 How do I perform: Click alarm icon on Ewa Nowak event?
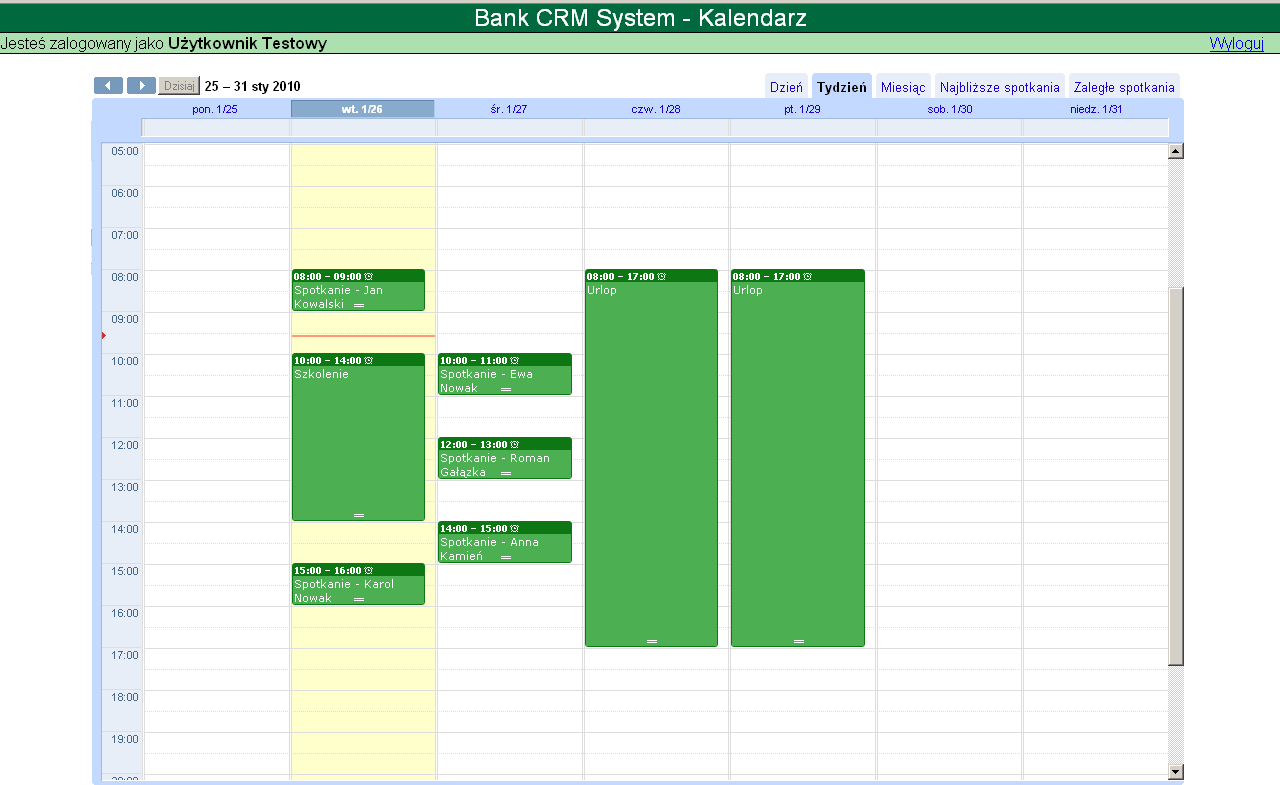(515, 360)
